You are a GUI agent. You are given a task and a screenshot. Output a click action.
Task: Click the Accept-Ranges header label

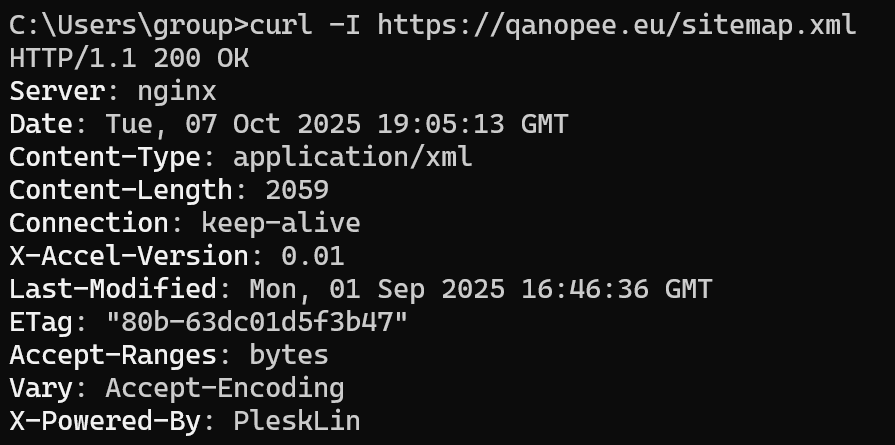(112, 355)
